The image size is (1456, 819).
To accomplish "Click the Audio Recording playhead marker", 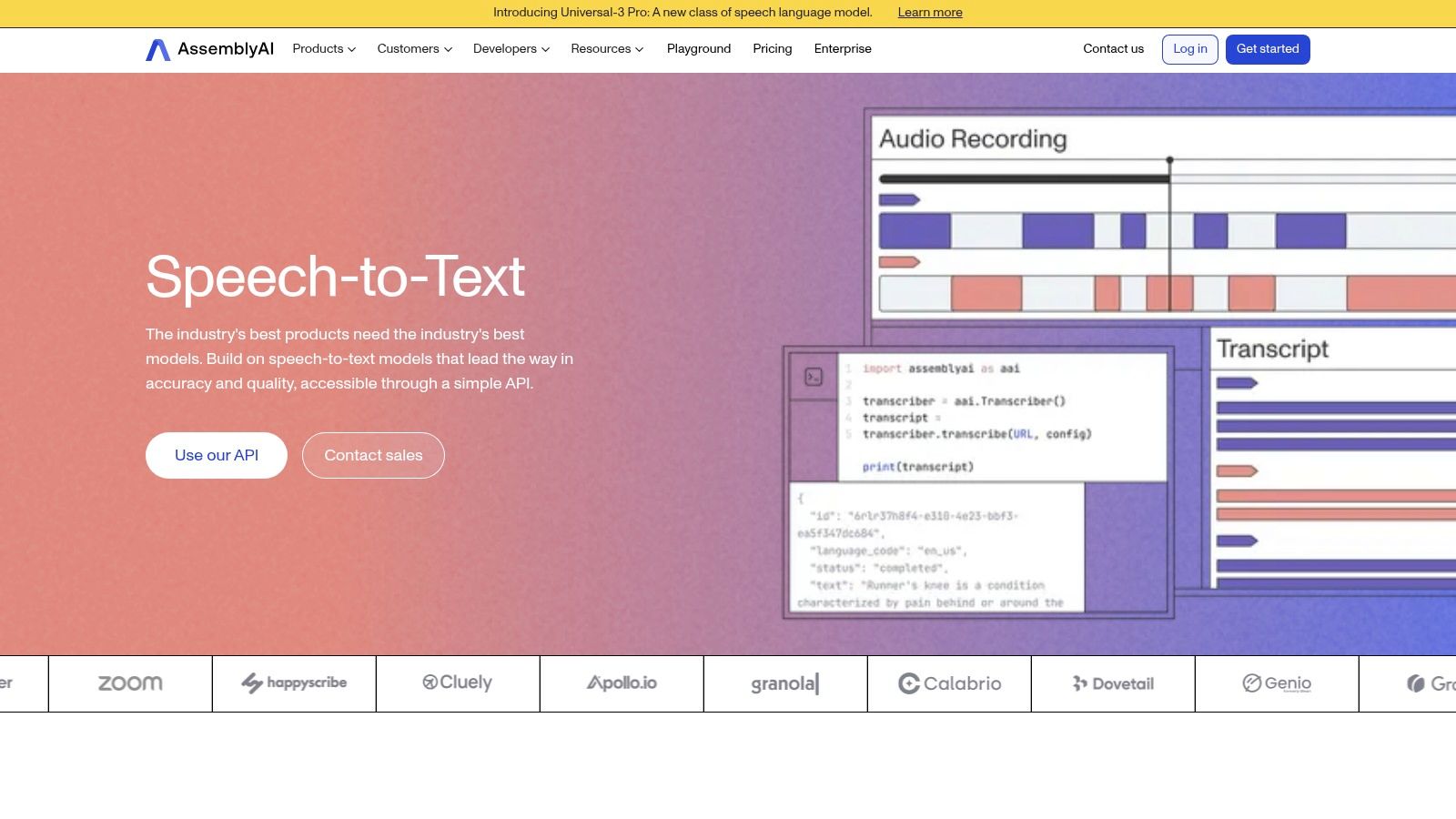I will pyautogui.click(x=1170, y=161).
